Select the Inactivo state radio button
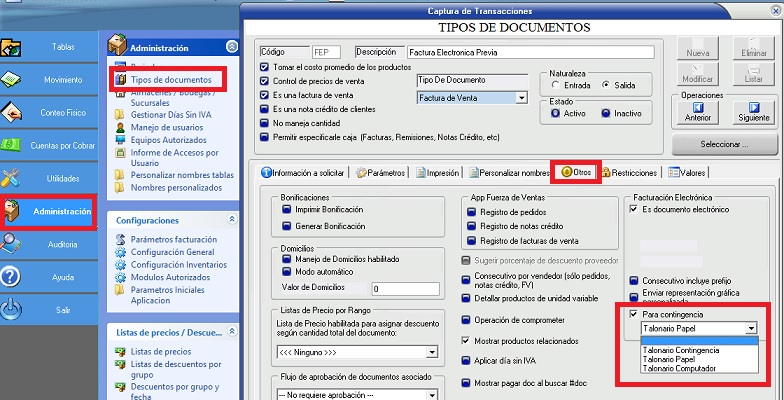 [x=606, y=113]
